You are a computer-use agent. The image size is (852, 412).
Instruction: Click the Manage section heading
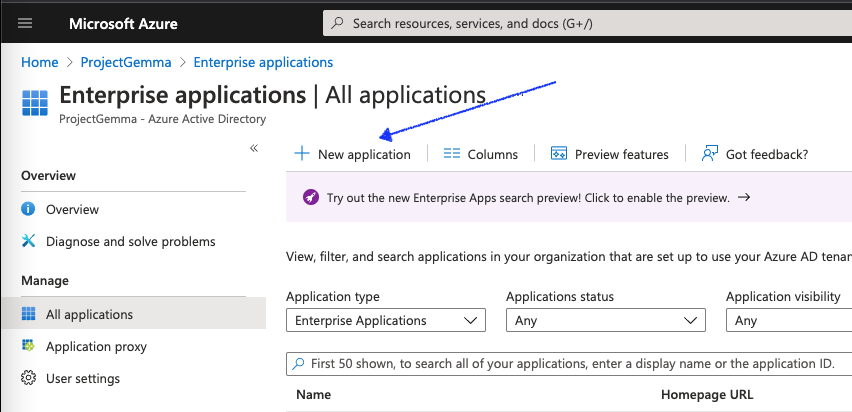click(x=45, y=280)
